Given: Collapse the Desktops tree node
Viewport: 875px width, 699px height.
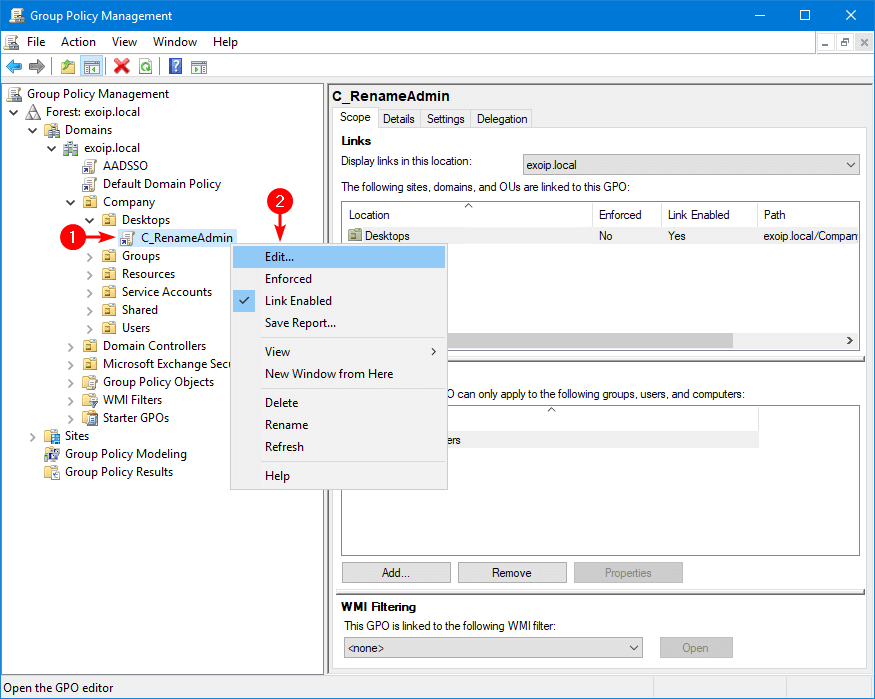Looking at the screenshot, I should point(90,220).
